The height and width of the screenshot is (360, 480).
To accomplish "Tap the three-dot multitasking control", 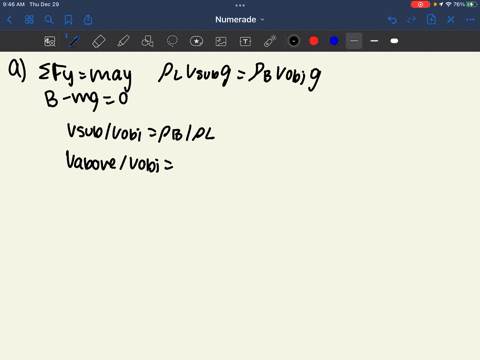I will click(x=240, y=5).
